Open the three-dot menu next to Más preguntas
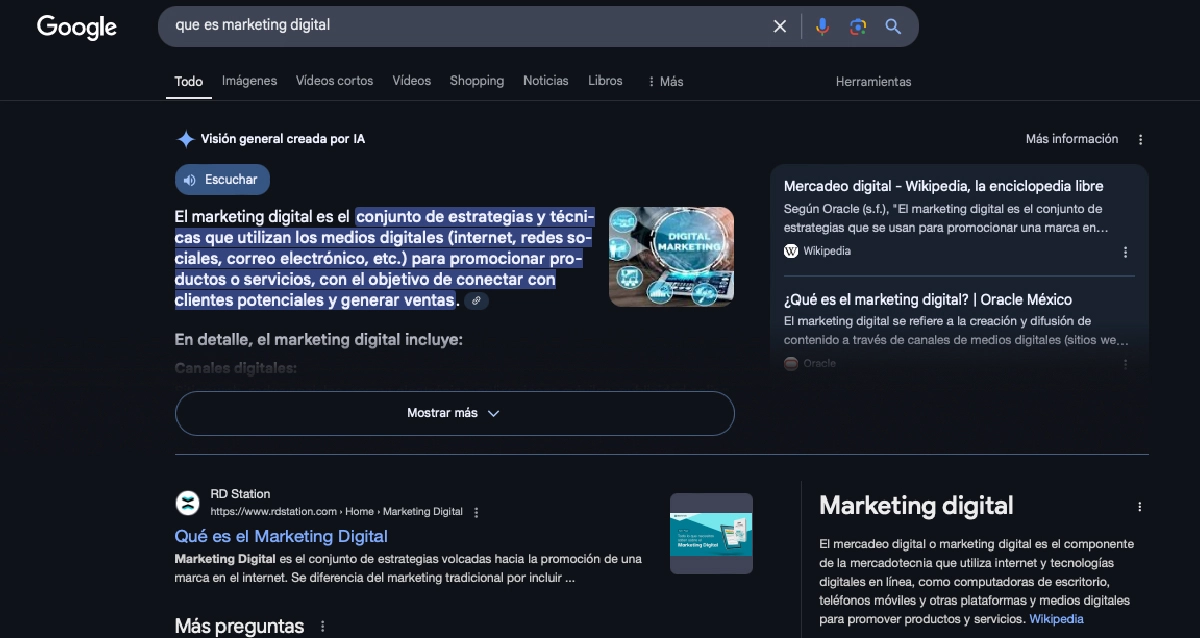This screenshot has width=1200, height=638. click(322, 625)
